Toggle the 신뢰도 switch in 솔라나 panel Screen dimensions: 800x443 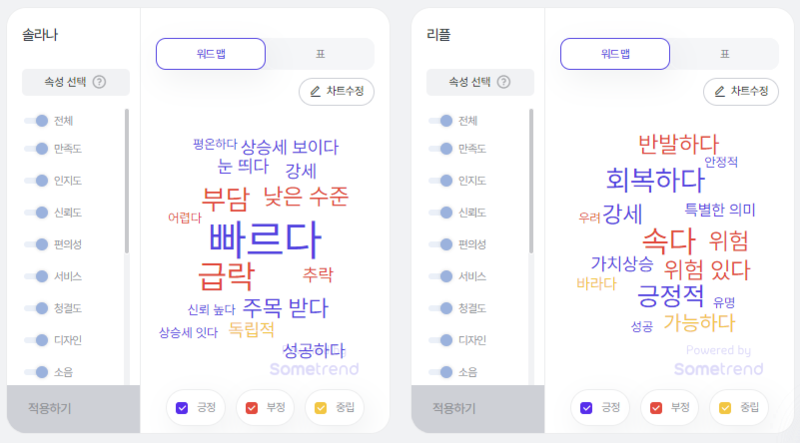36,213
